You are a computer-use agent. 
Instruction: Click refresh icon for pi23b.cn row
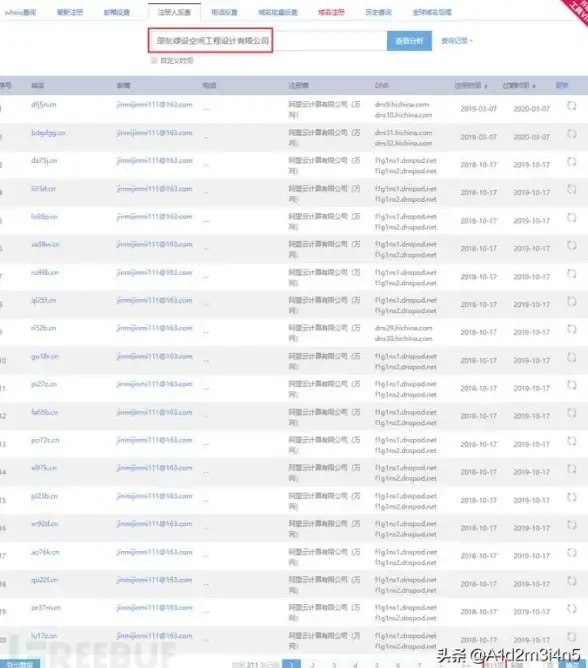coord(571,497)
